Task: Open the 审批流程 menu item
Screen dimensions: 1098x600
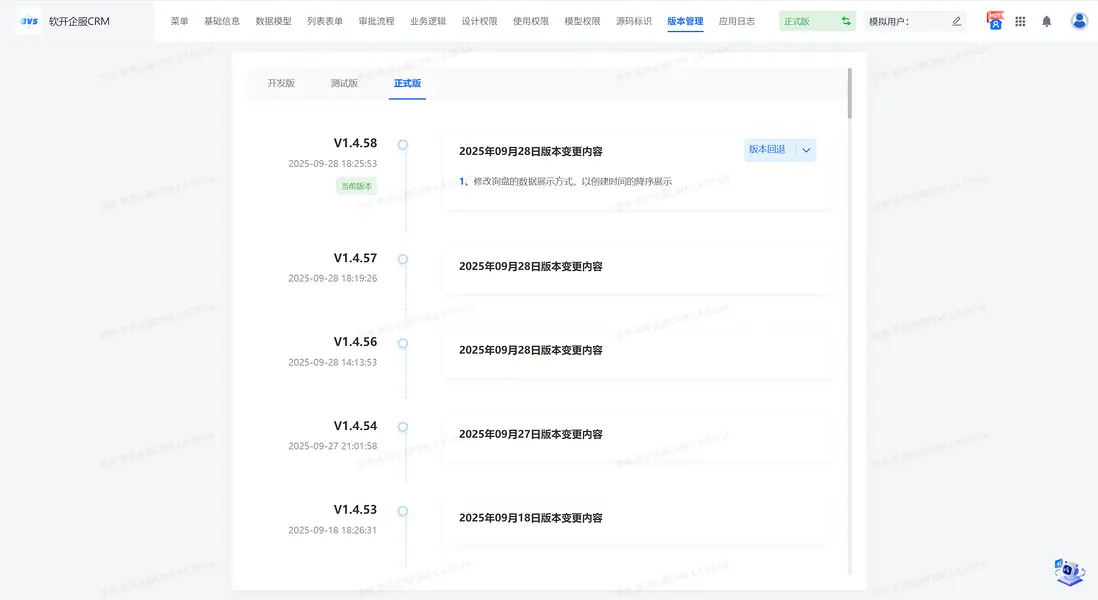Action: point(377,21)
